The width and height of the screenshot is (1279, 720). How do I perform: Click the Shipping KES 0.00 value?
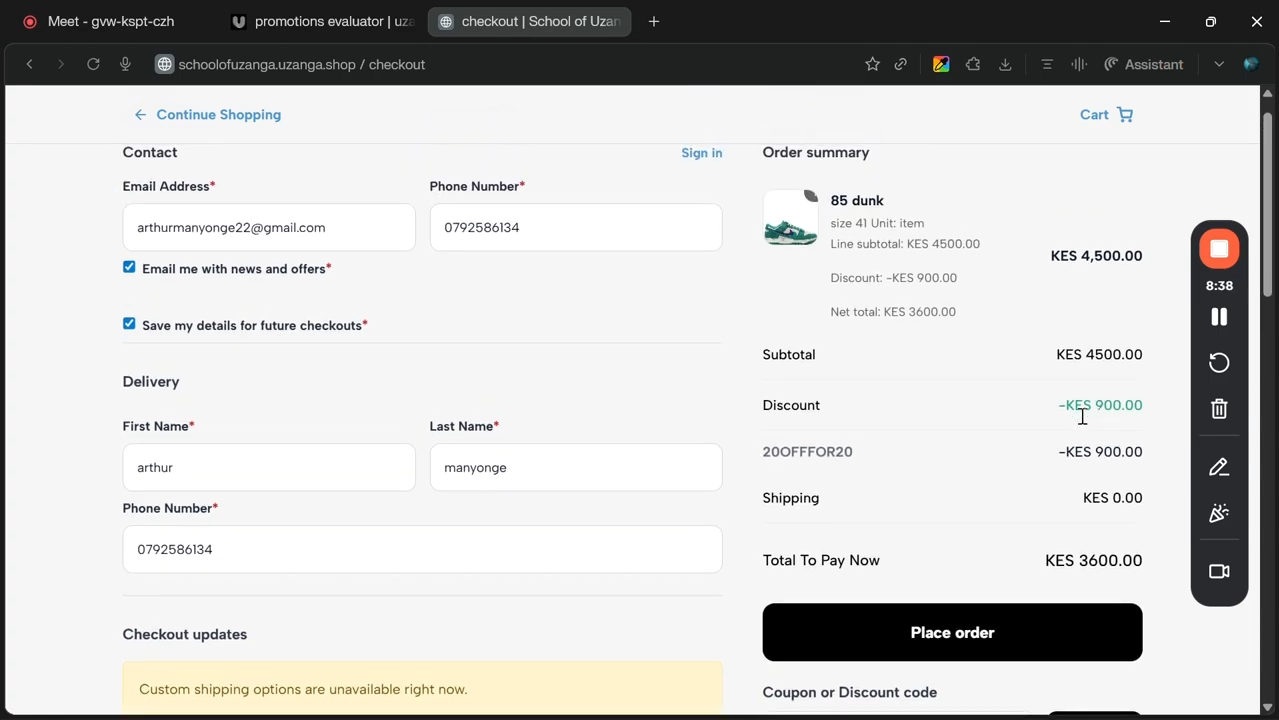pos(1113,498)
